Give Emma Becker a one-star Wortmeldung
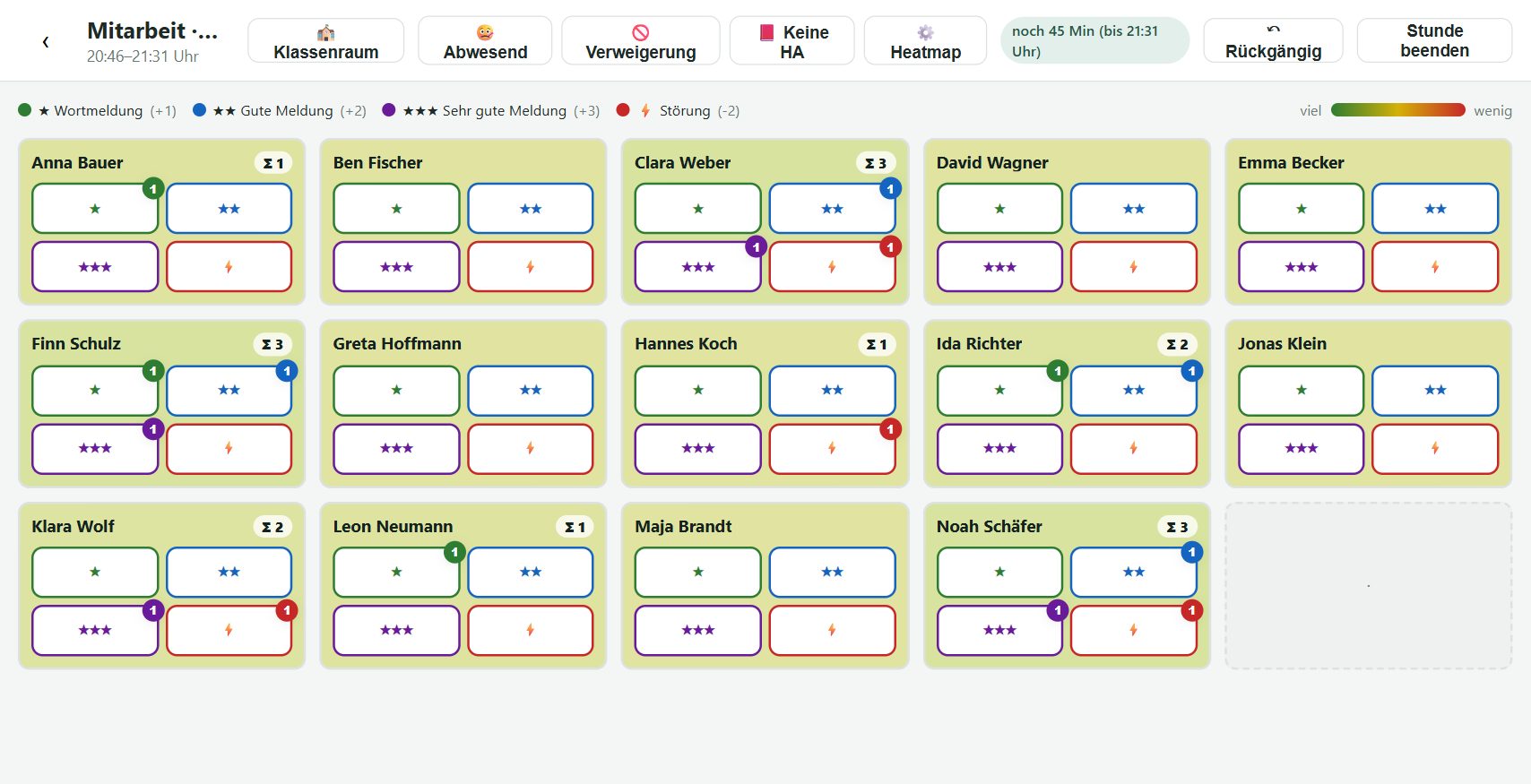This screenshot has height=784, width=1531. (x=1302, y=209)
